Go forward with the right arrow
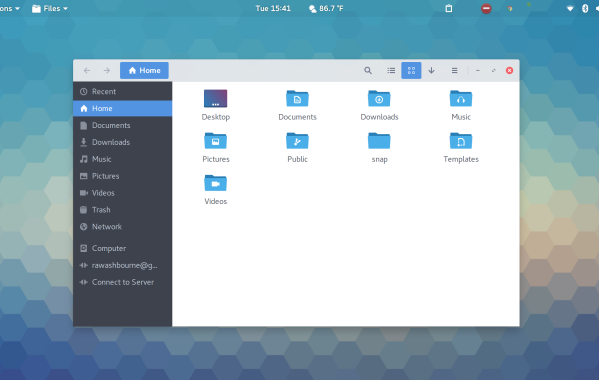 (107, 70)
